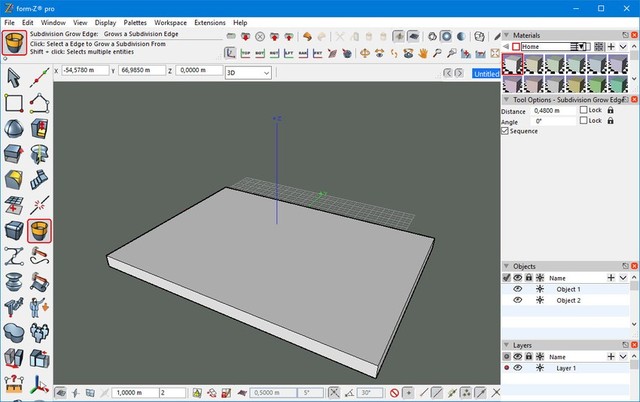
Task: Click the rectangle draw tool
Action: coord(15,103)
